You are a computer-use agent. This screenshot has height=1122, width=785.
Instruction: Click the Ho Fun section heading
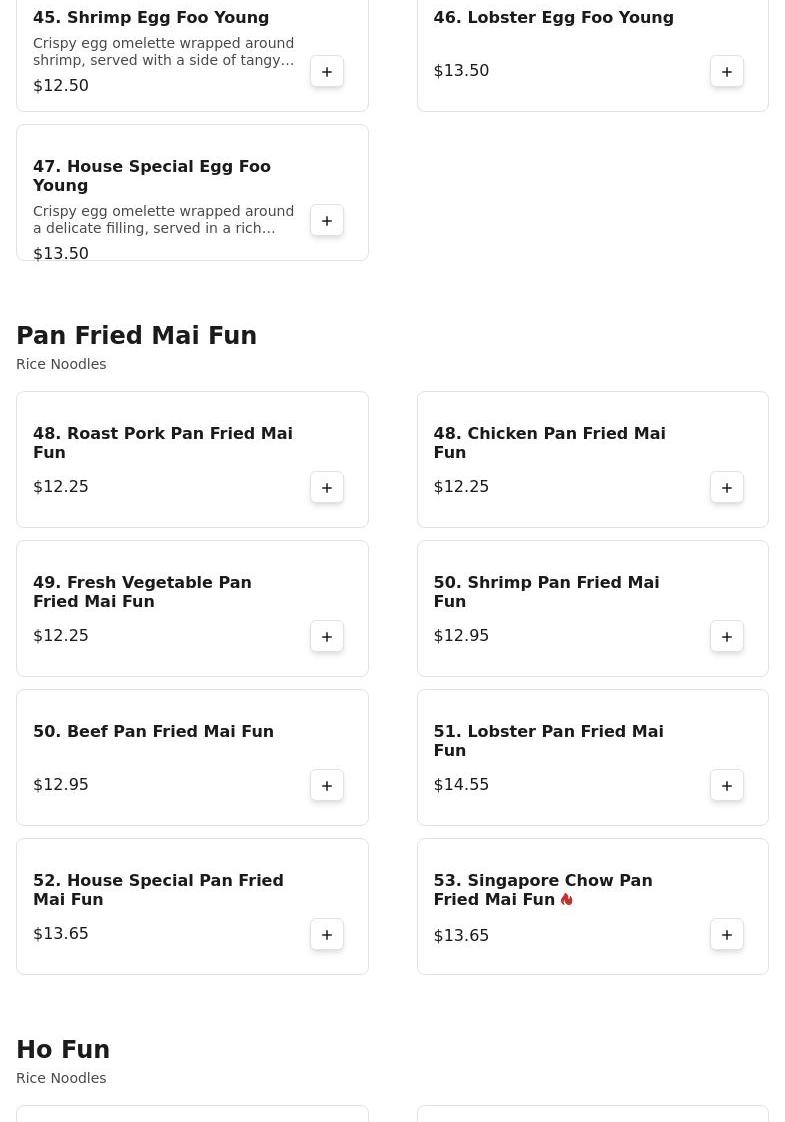click(x=63, y=1050)
